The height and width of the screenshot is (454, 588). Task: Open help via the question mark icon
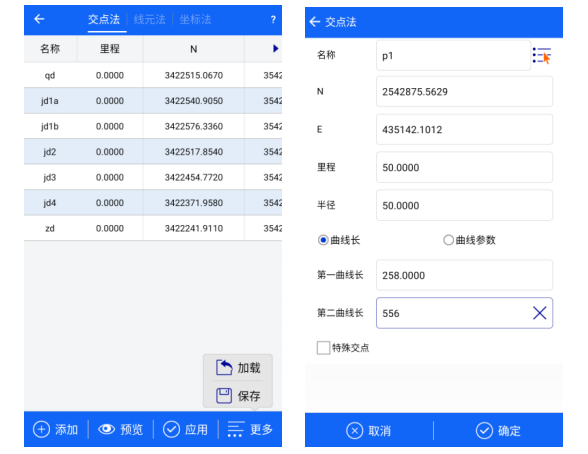tap(273, 19)
